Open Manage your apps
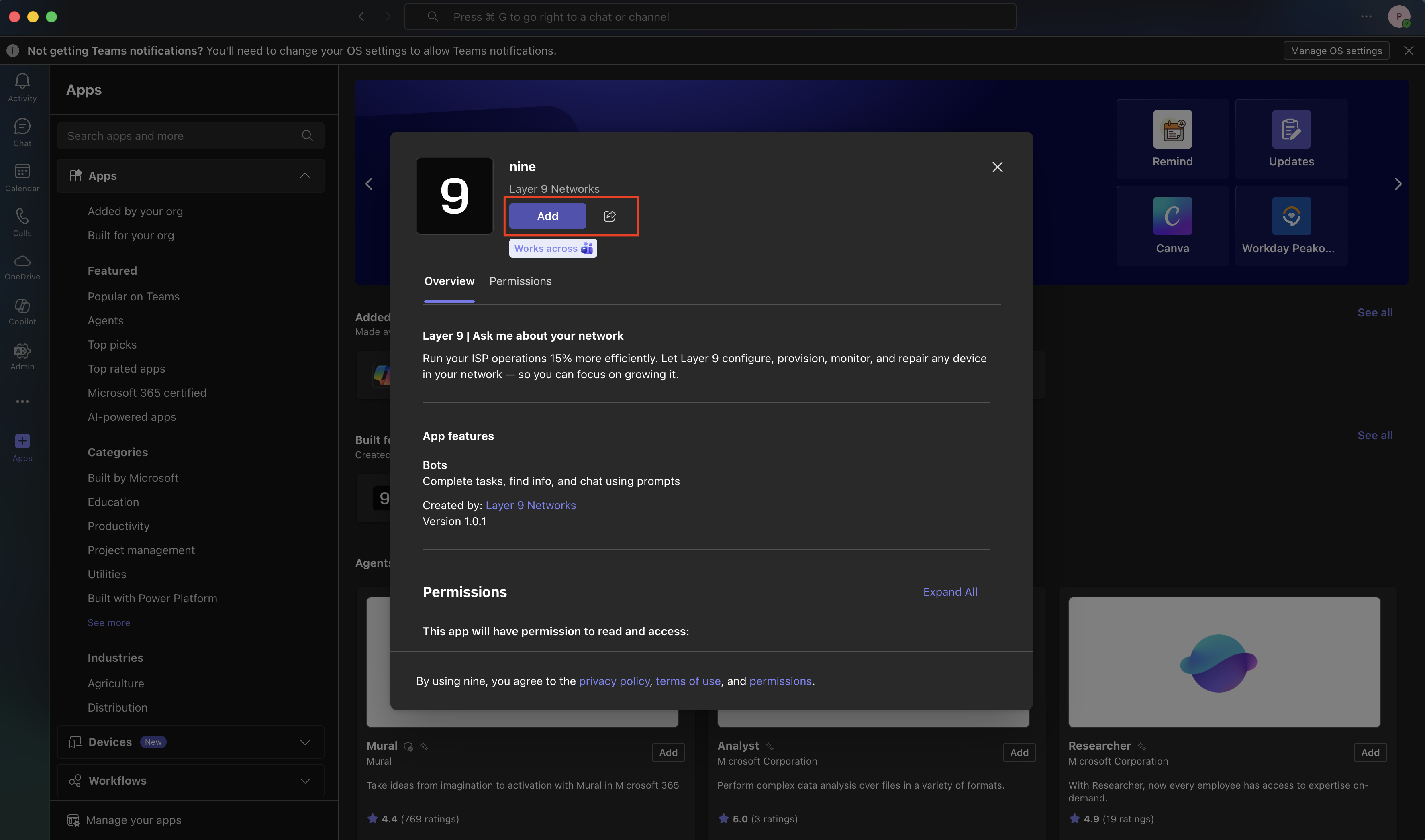 [125, 820]
